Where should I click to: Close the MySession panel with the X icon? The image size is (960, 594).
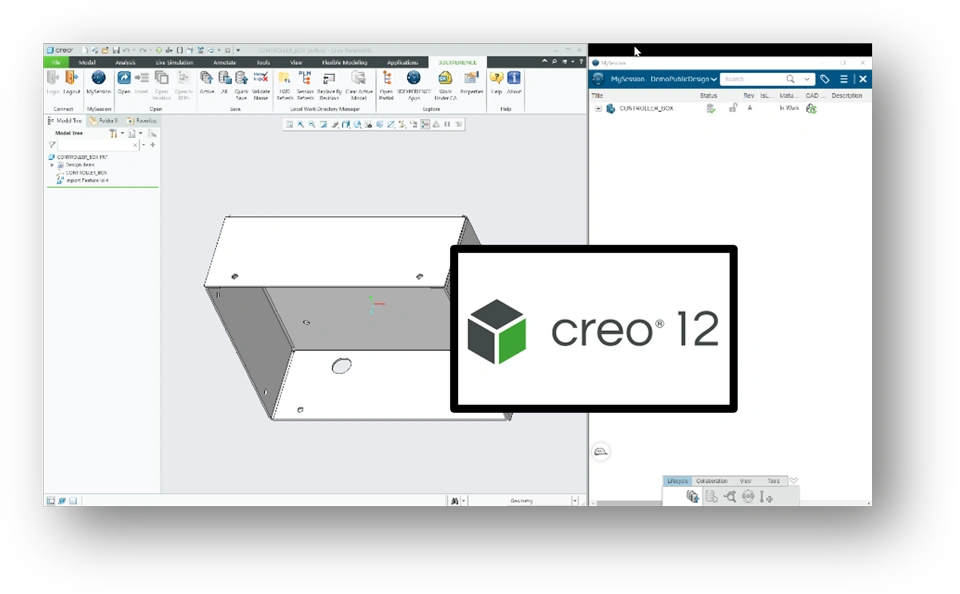tap(863, 79)
